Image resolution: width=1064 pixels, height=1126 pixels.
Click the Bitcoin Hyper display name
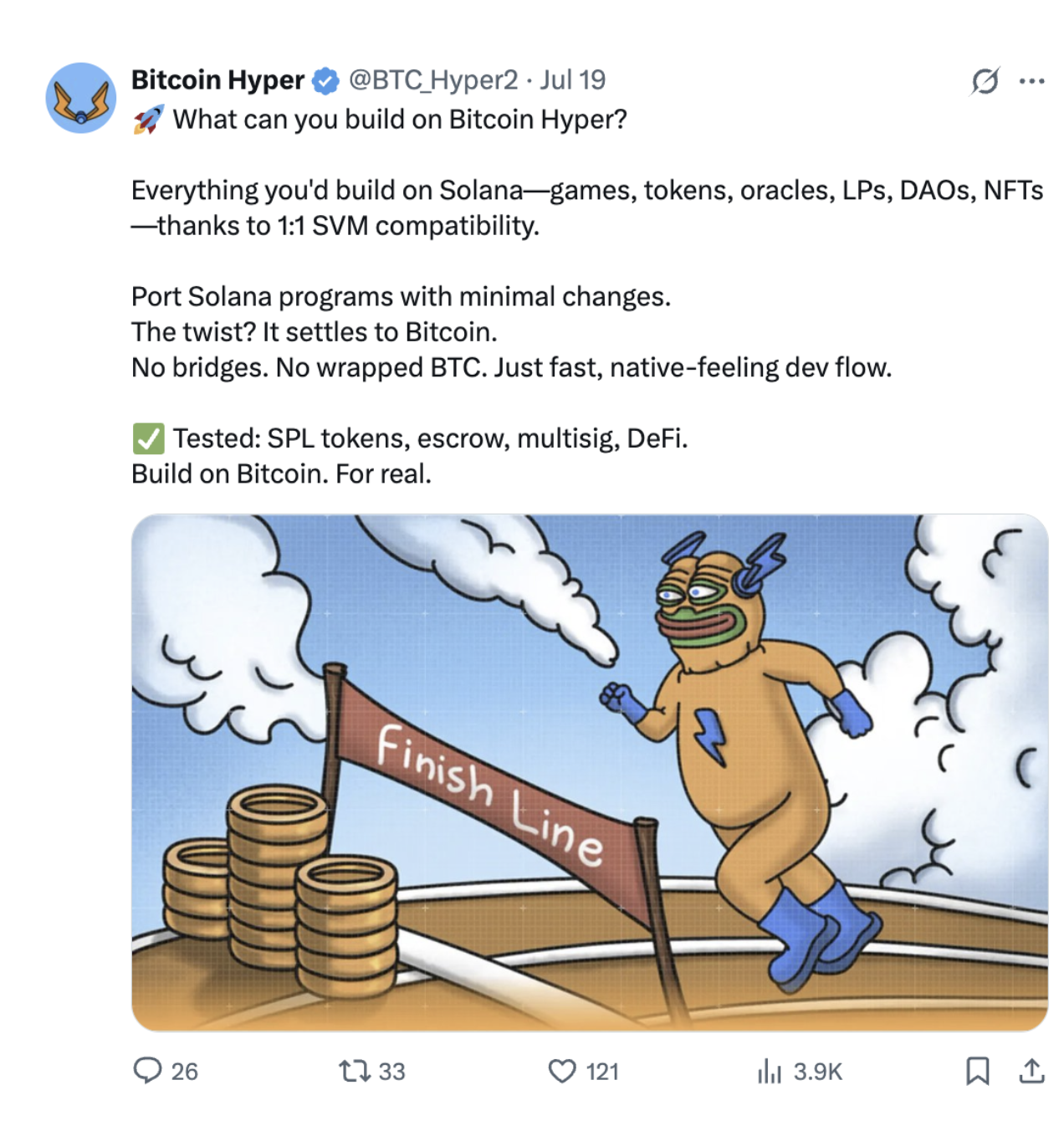coord(217,80)
